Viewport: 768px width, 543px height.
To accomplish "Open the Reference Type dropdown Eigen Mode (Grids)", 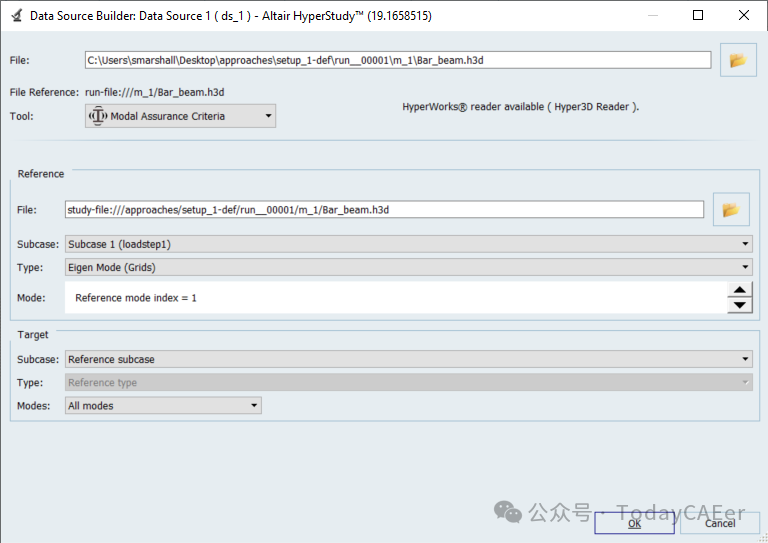I will point(408,267).
